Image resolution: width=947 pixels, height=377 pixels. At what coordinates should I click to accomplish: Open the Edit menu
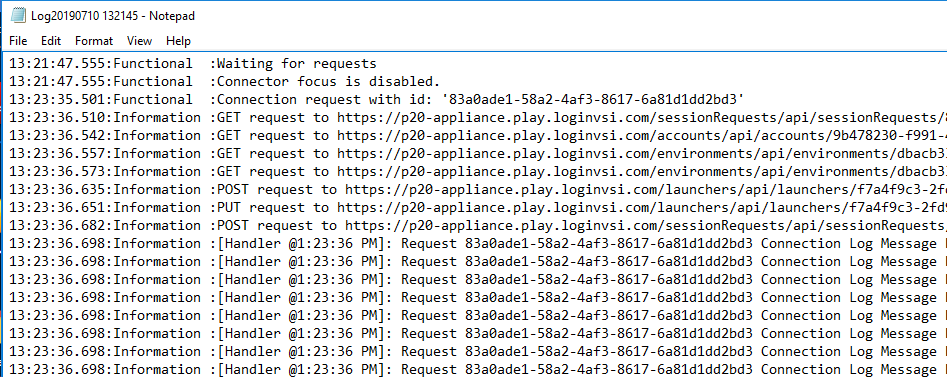click(51, 41)
